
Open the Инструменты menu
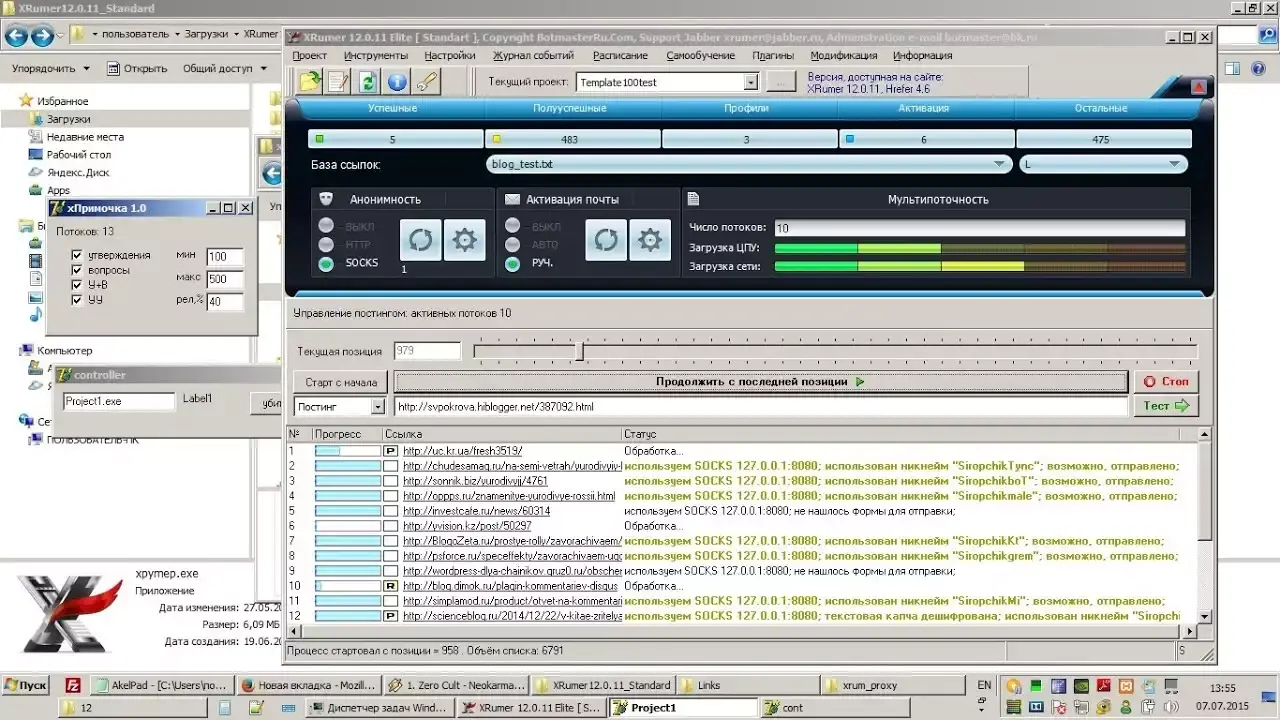375,56
